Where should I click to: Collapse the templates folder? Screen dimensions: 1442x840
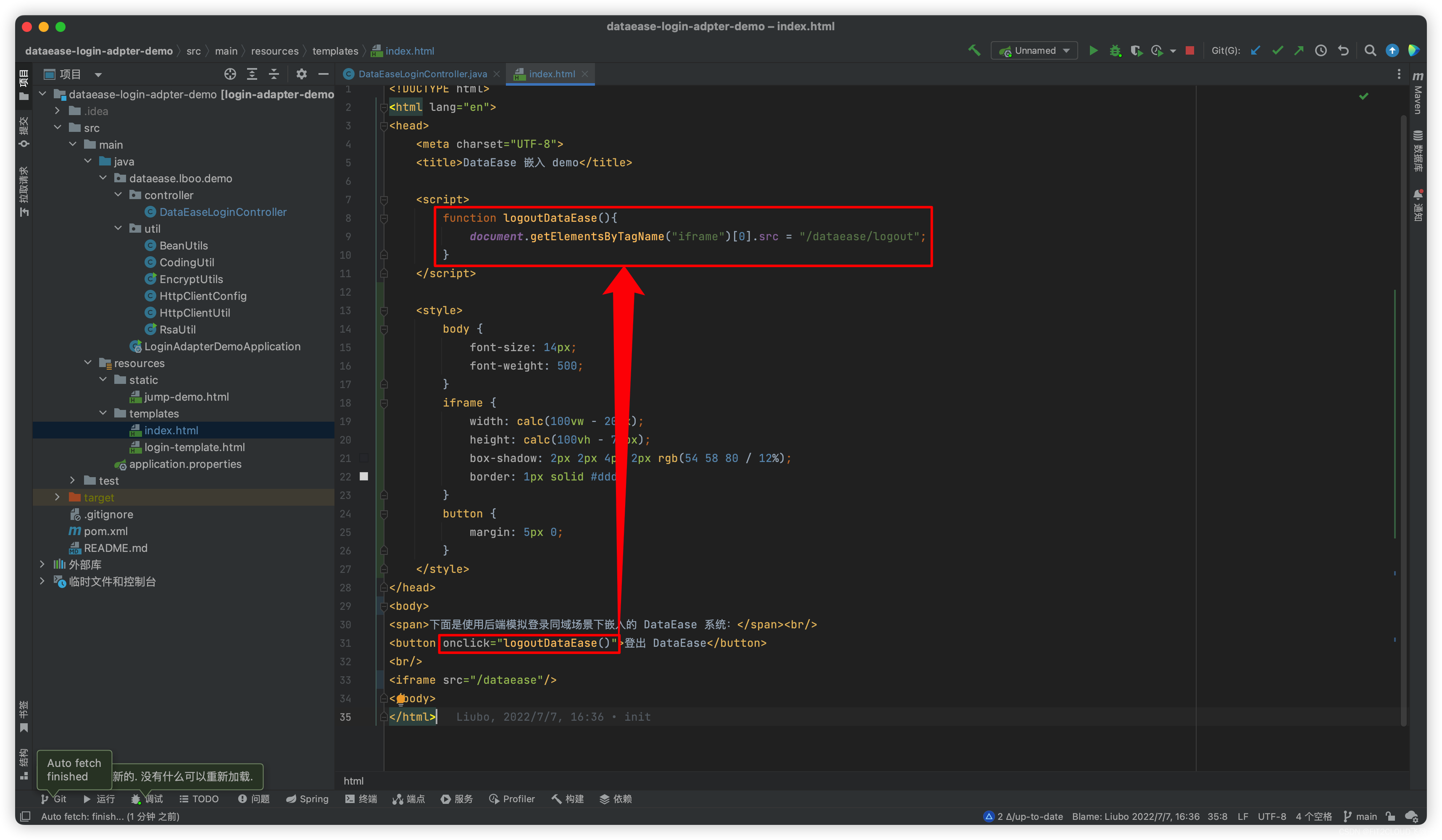pyautogui.click(x=103, y=413)
